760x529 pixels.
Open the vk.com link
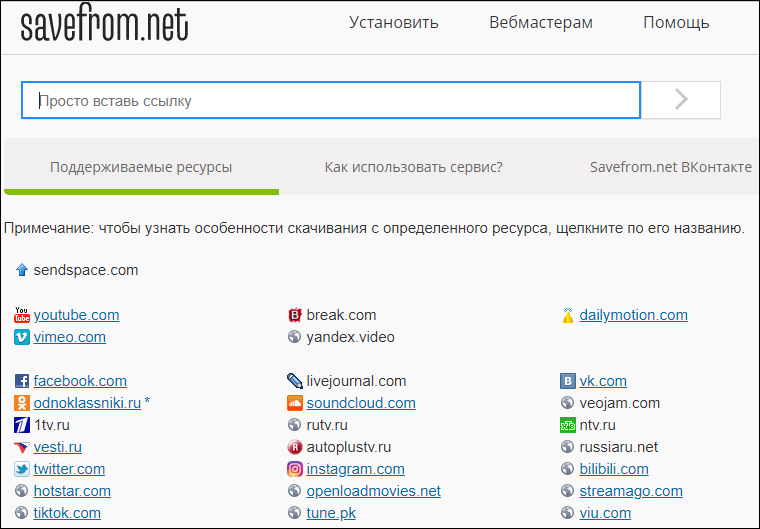pyautogui.click(x=603, y=381)
